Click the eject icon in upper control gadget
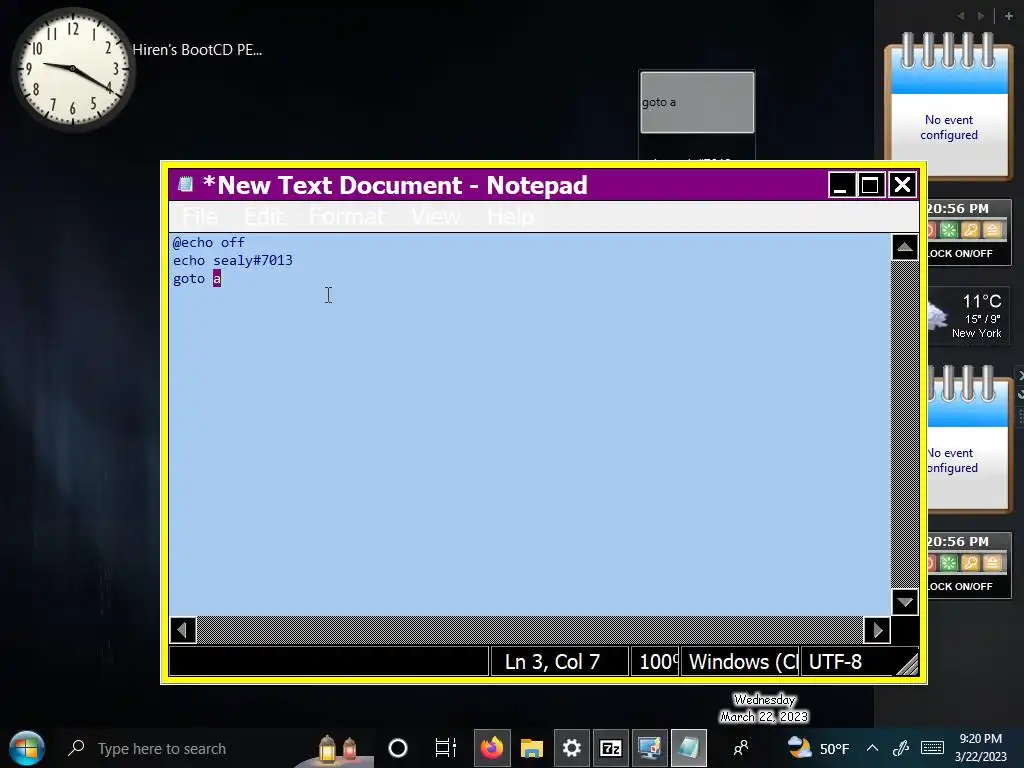This screenshot has width=1024, height=768. pos(992,230)
